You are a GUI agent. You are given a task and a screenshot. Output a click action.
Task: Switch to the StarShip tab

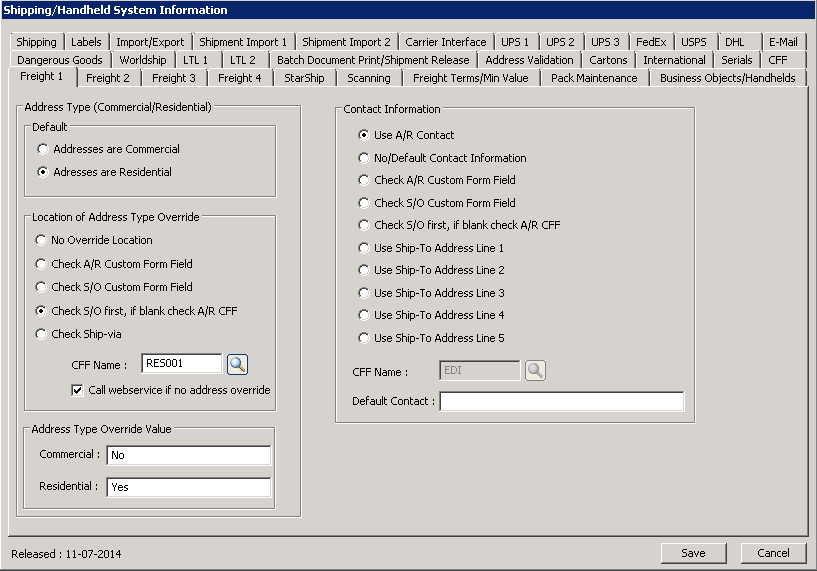[x=304, y=78]
